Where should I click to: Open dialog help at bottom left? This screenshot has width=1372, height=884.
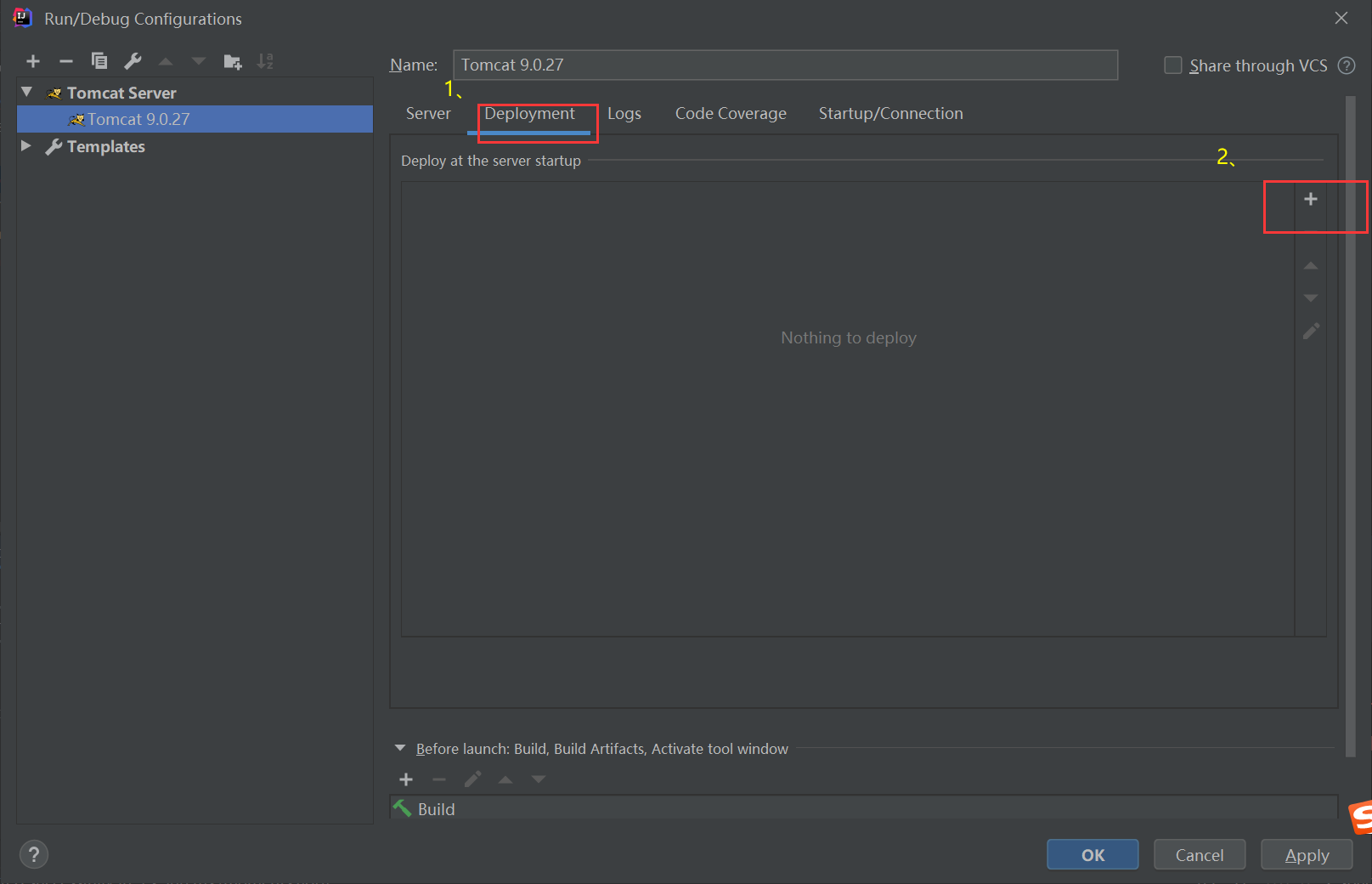point(34,854)
